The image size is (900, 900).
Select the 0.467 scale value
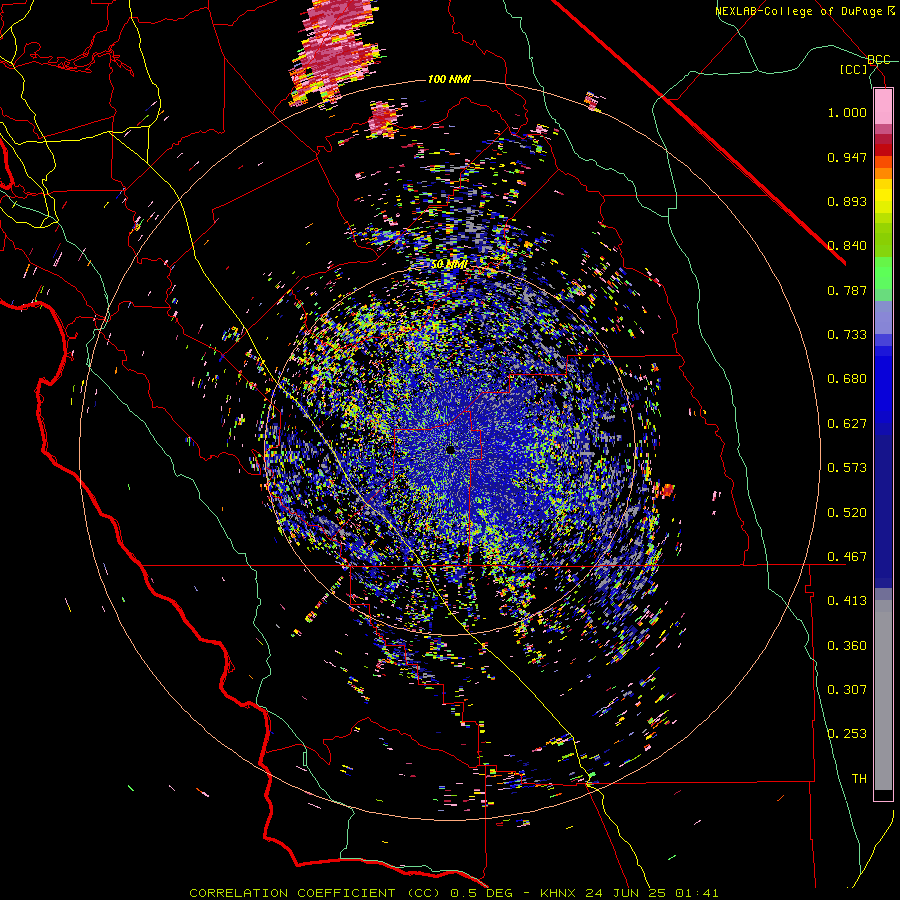pyautogui.click(x=847, y=557)
